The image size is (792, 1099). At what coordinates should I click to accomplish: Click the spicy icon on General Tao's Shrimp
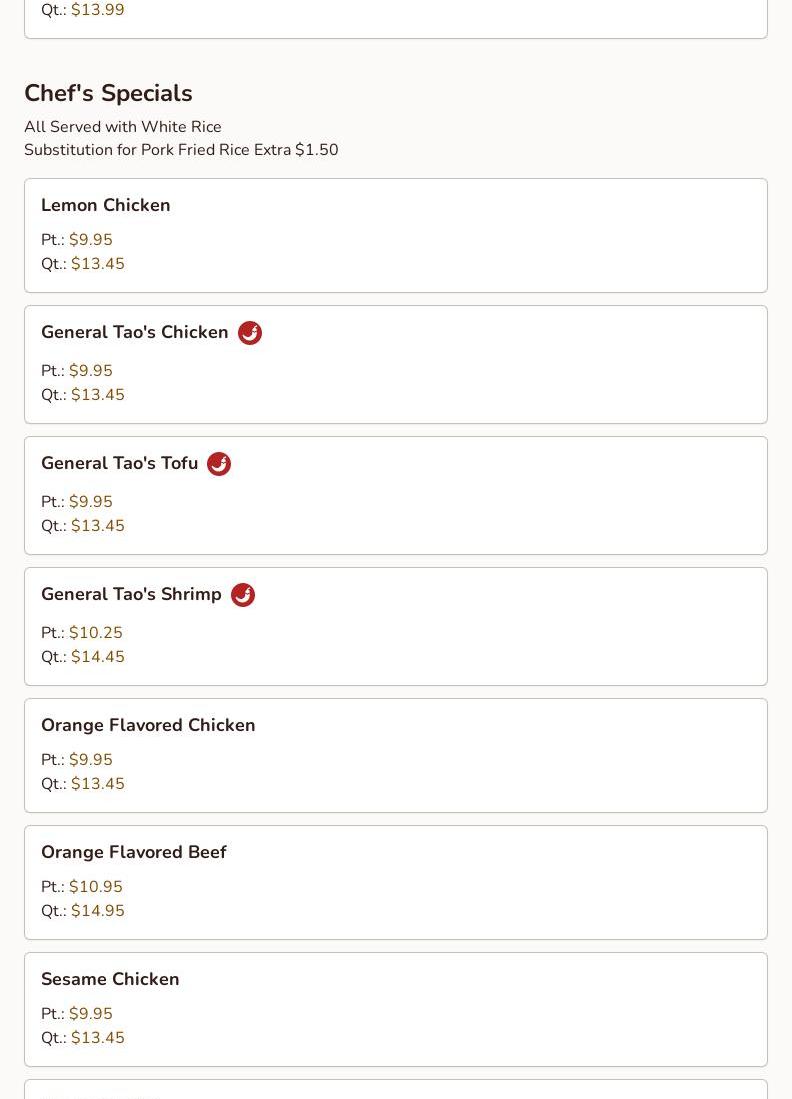[243, 595]
